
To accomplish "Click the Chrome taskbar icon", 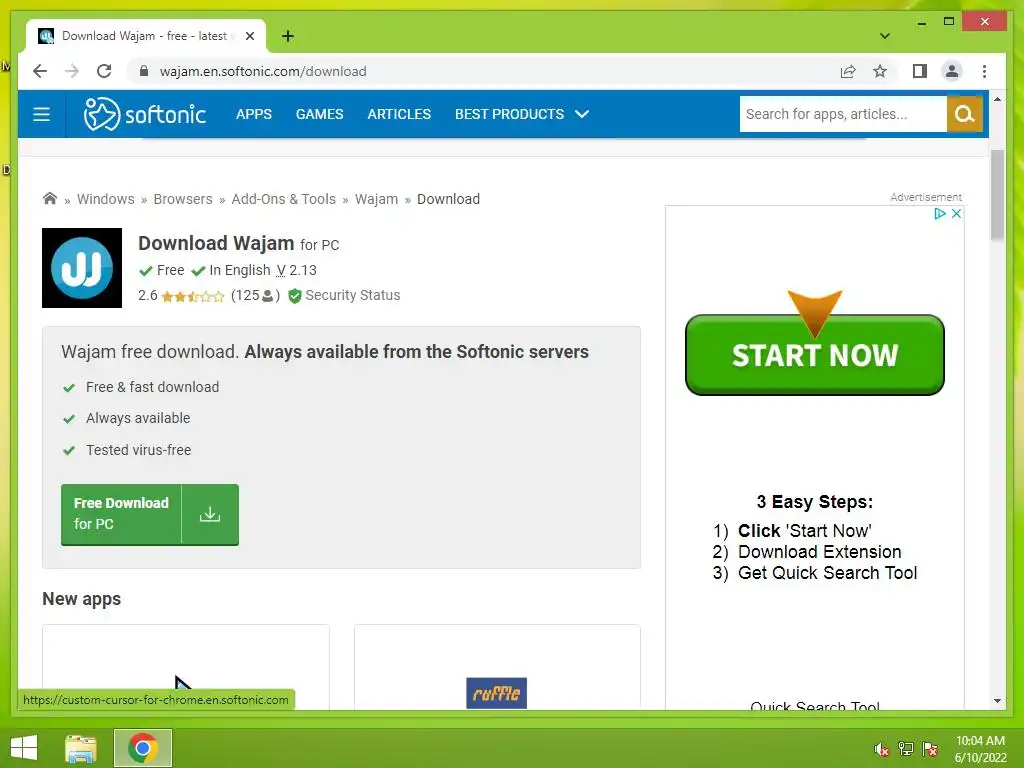I will (142, 748).
